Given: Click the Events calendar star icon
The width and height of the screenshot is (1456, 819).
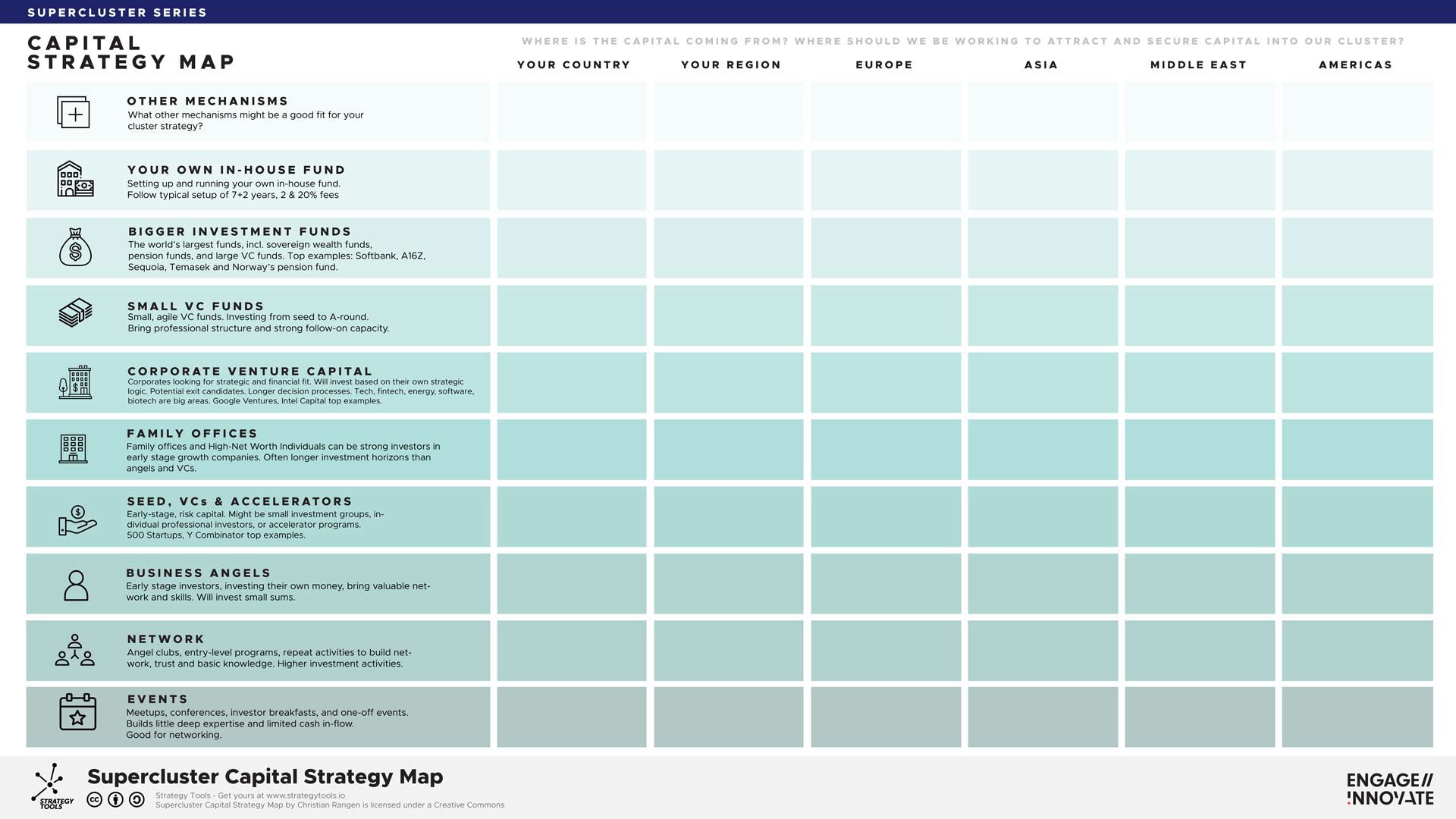Looking at the screenshot, I should pos(77,712).
